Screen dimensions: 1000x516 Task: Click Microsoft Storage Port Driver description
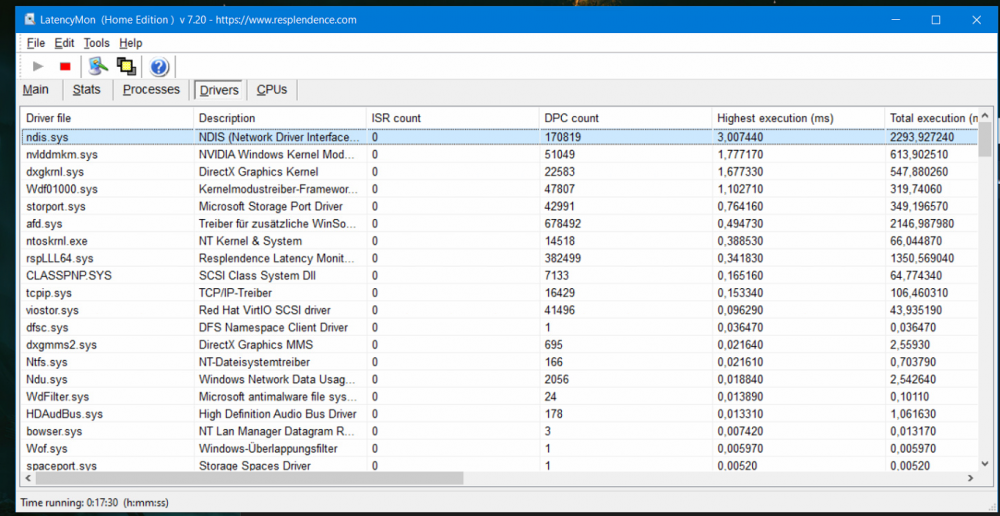271,207
